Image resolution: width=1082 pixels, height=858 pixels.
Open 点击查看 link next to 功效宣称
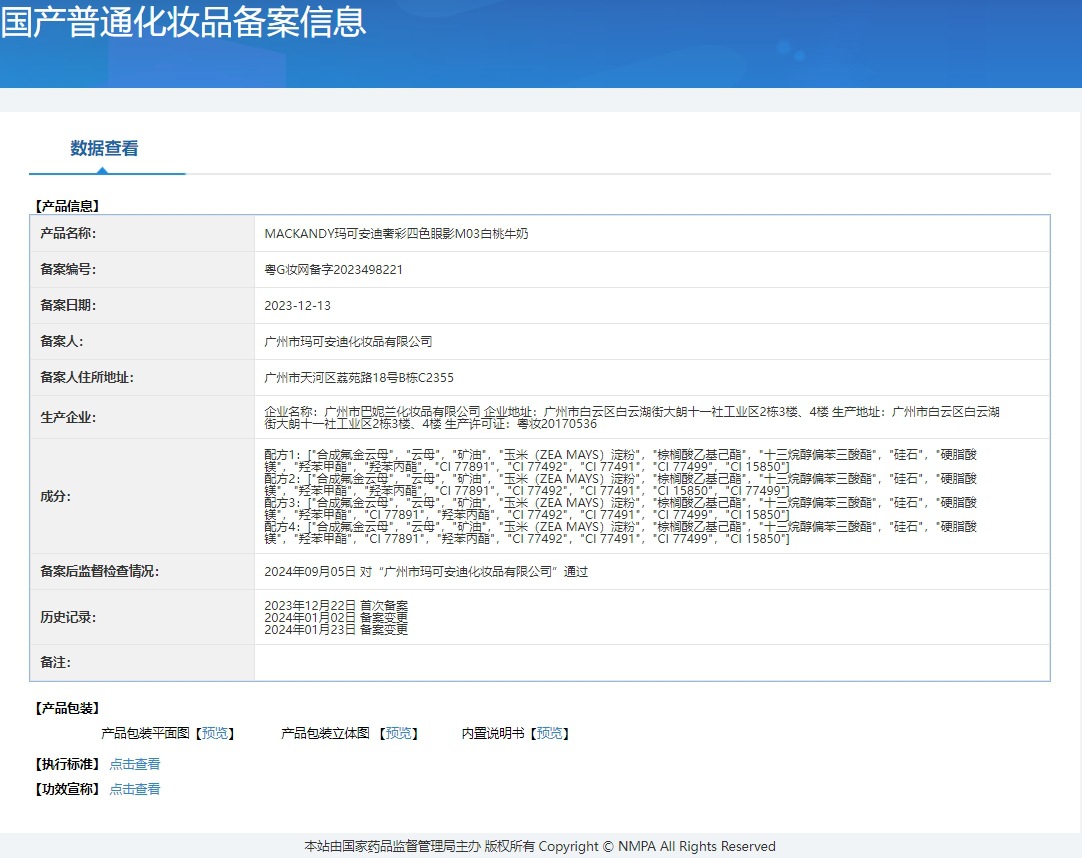tap(135, 789)
